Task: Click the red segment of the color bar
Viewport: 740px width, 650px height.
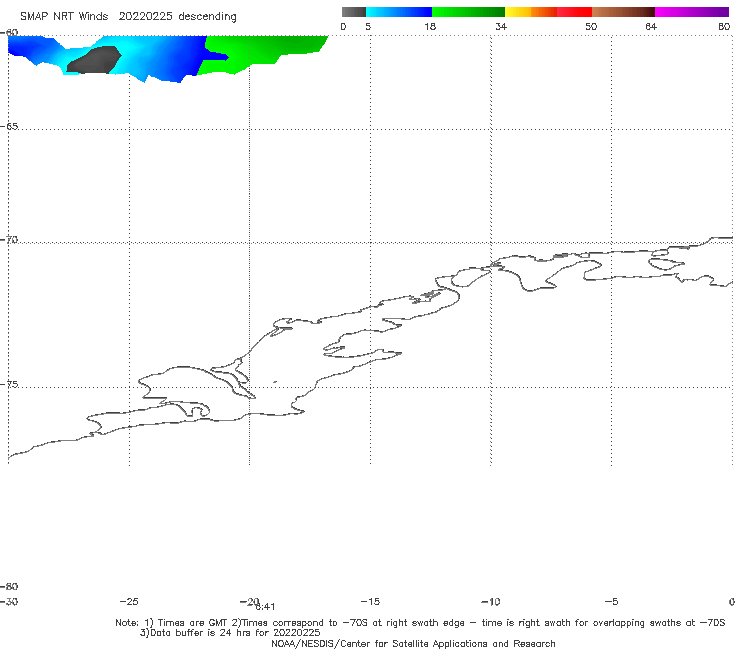Action: 574,12
